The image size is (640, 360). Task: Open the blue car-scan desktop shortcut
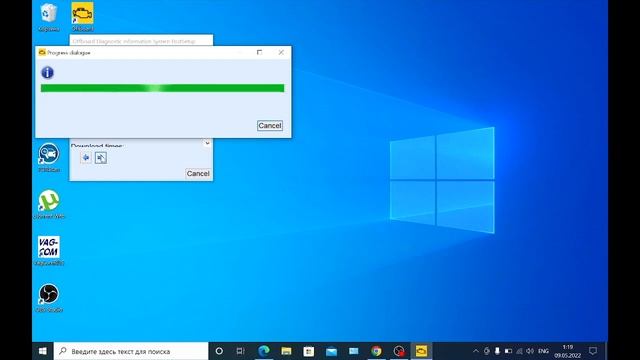(x=49, y=158)
